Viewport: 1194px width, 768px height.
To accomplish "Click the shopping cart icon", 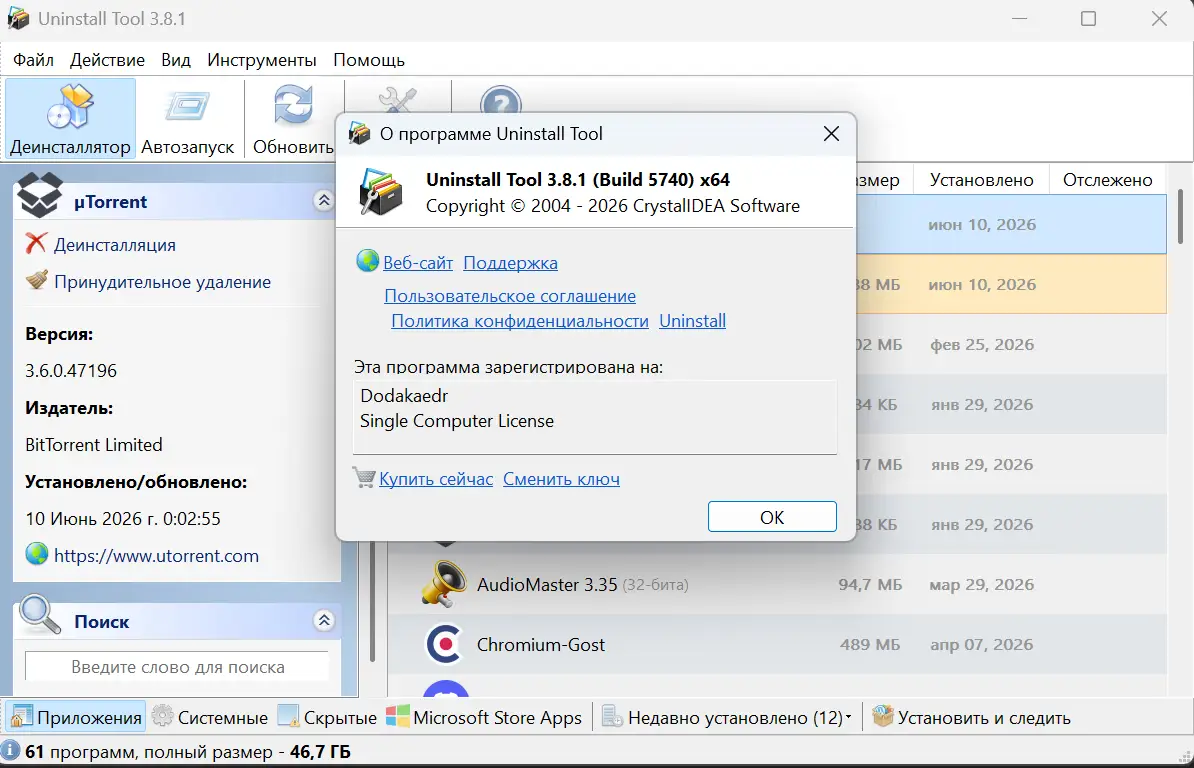I will [364, 477].
